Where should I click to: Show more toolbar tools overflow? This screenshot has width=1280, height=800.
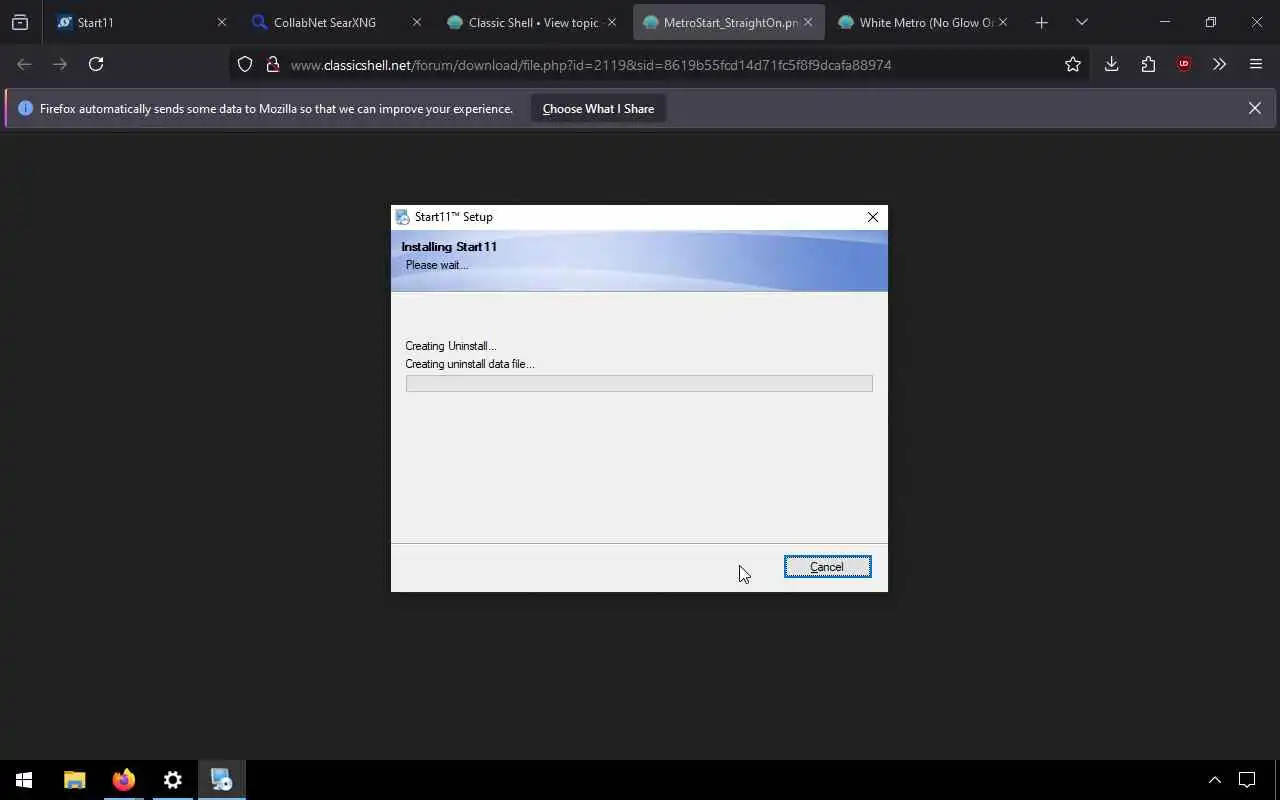pyautogui.click(x=1219, y=64)
